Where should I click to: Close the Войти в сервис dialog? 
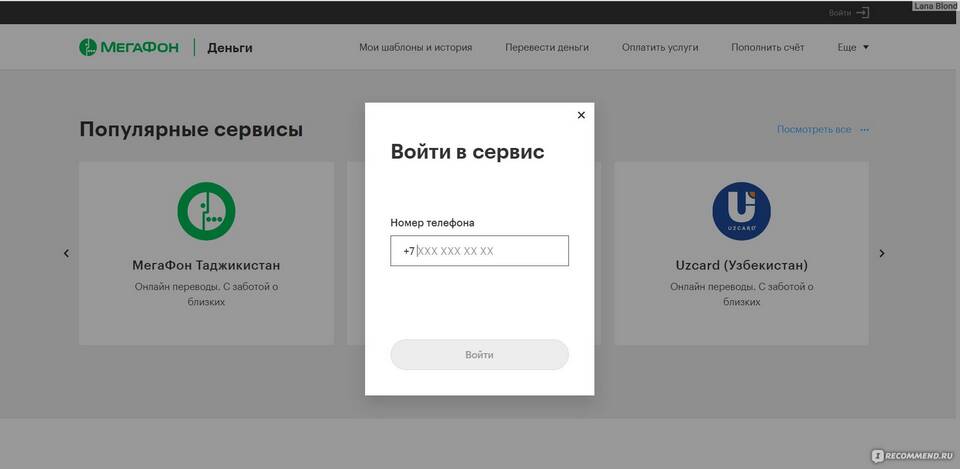click(x=581, y=115)
